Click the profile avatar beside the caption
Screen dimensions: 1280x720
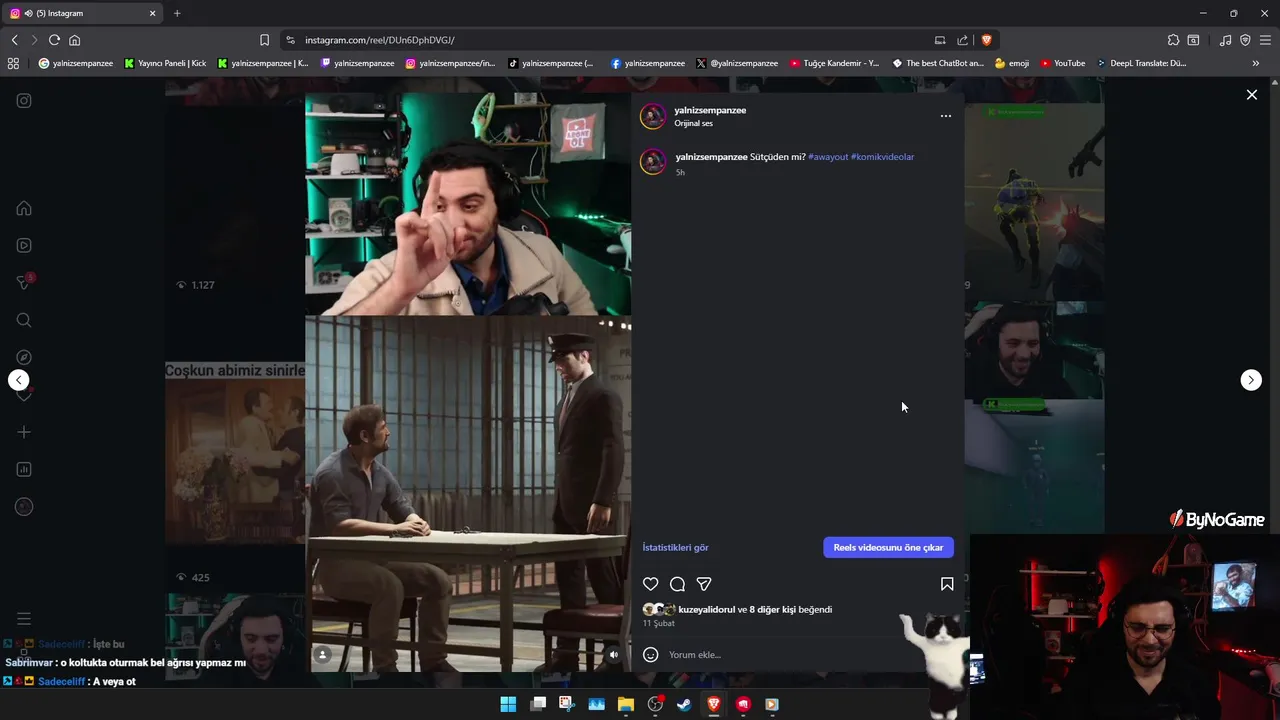(653, 162)
